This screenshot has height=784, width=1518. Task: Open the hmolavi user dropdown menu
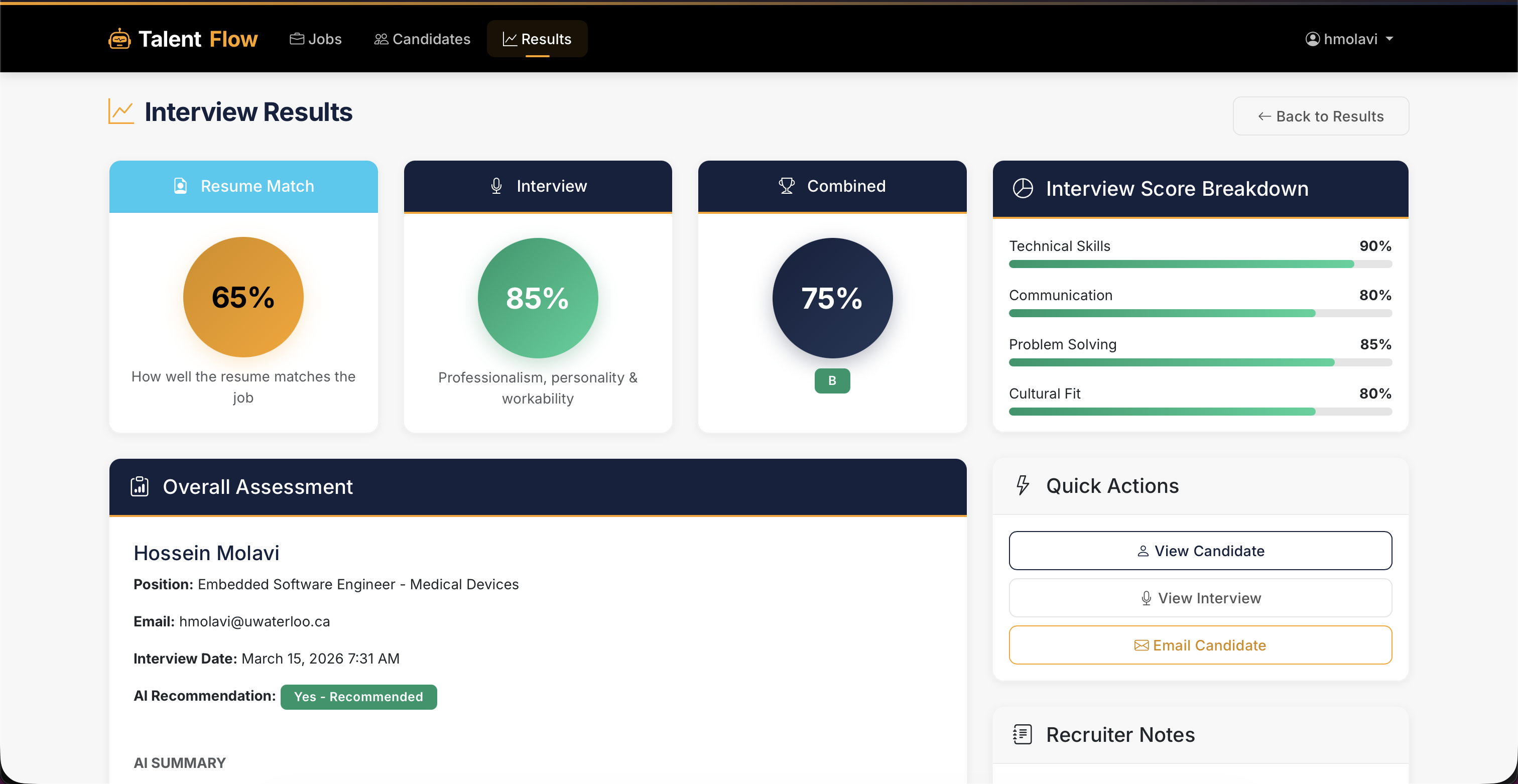click(1348, 39)
